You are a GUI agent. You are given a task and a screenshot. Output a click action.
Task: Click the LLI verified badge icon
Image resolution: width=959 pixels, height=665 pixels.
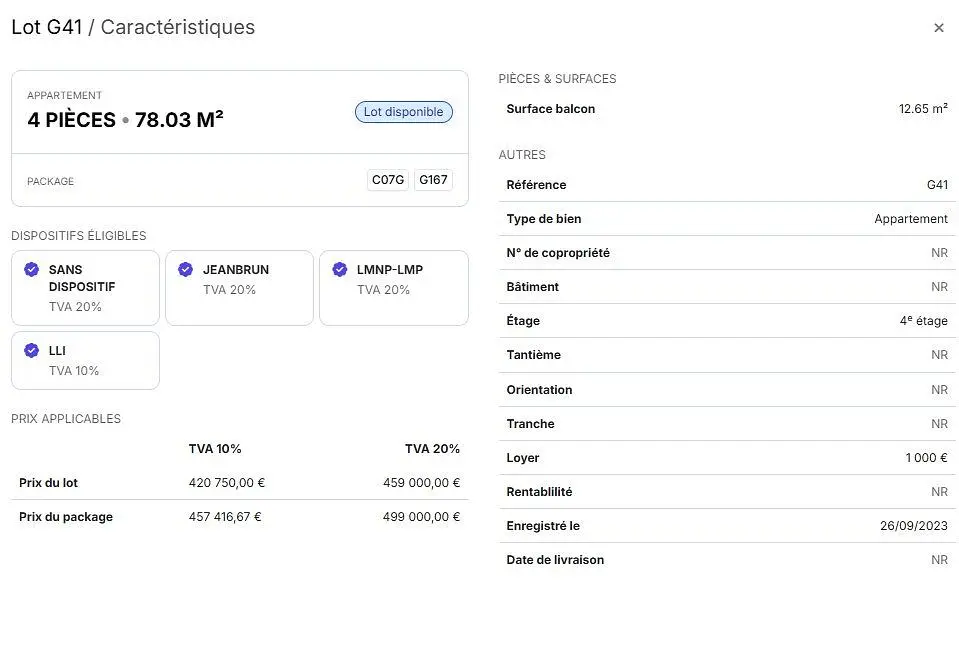click(x=31, y=350)
